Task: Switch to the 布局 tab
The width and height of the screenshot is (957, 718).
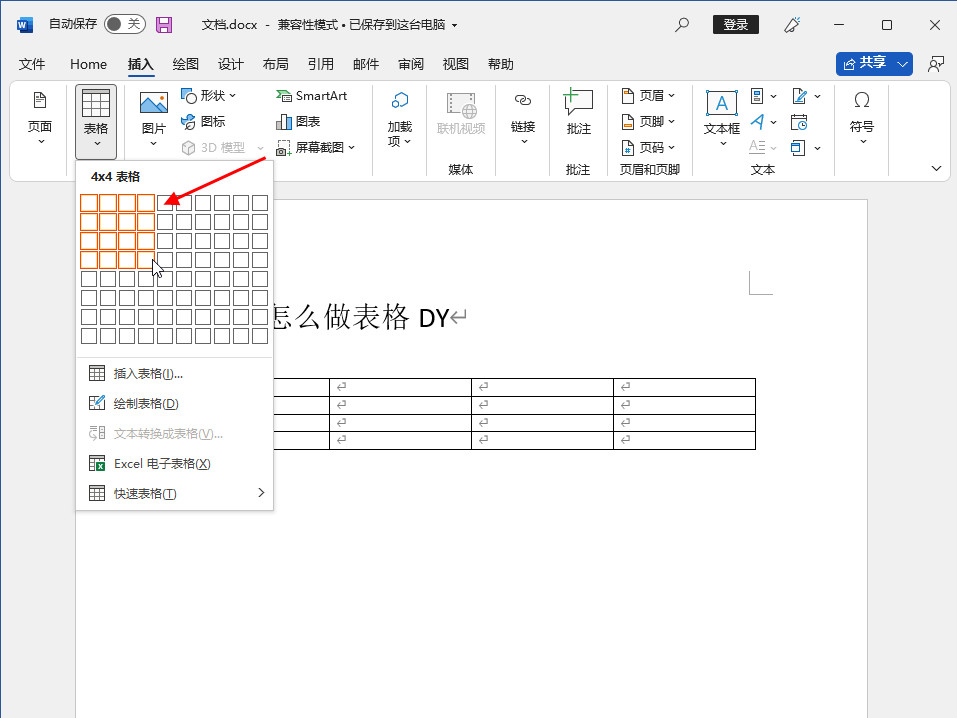Action: tap(275, 64)
